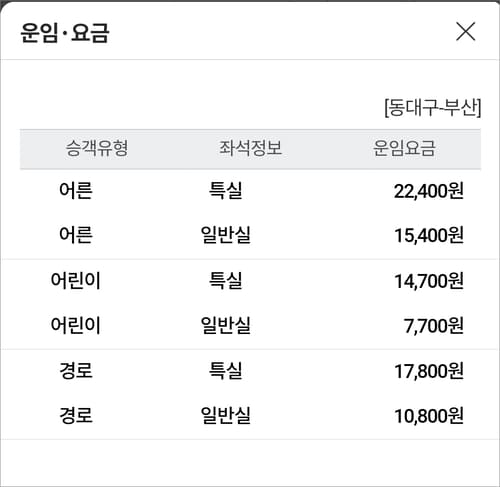Click the [동대구-부산] route label
This screenshot has height=487, width=500.
pos(433,107)
